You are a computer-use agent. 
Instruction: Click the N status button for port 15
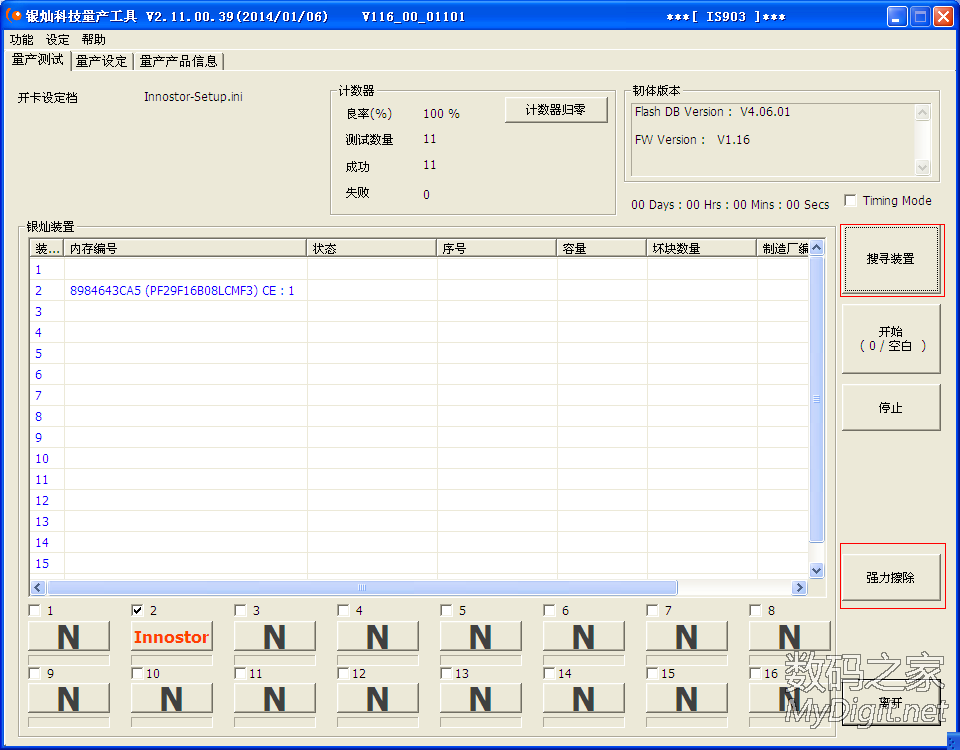686,699
